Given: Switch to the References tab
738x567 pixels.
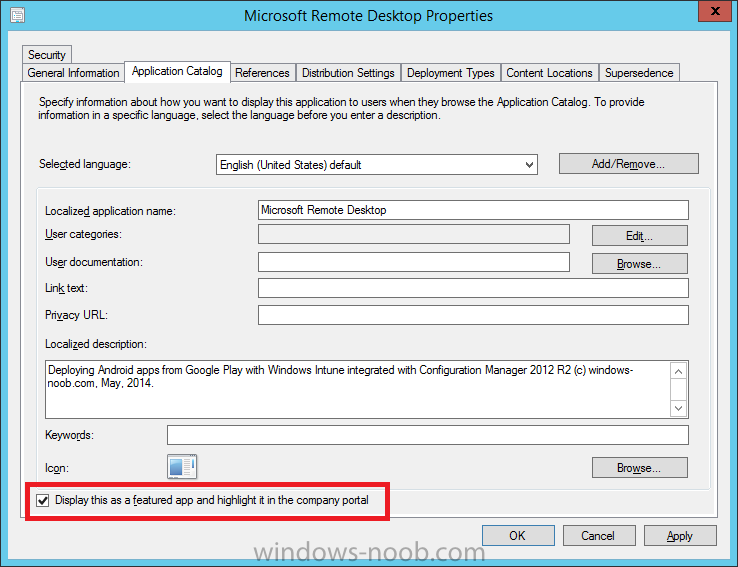Looking at the screenshot, I should [262, 73].
